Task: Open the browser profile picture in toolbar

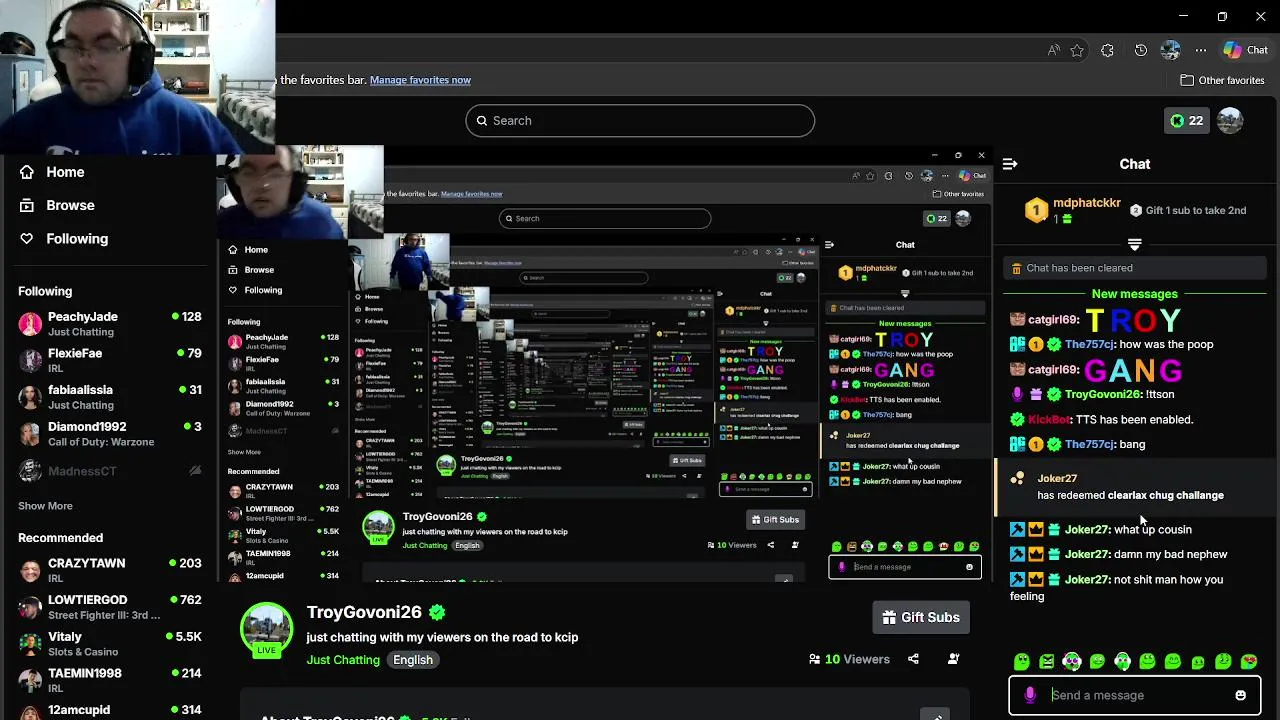Action: click(x=1171, y=50)
